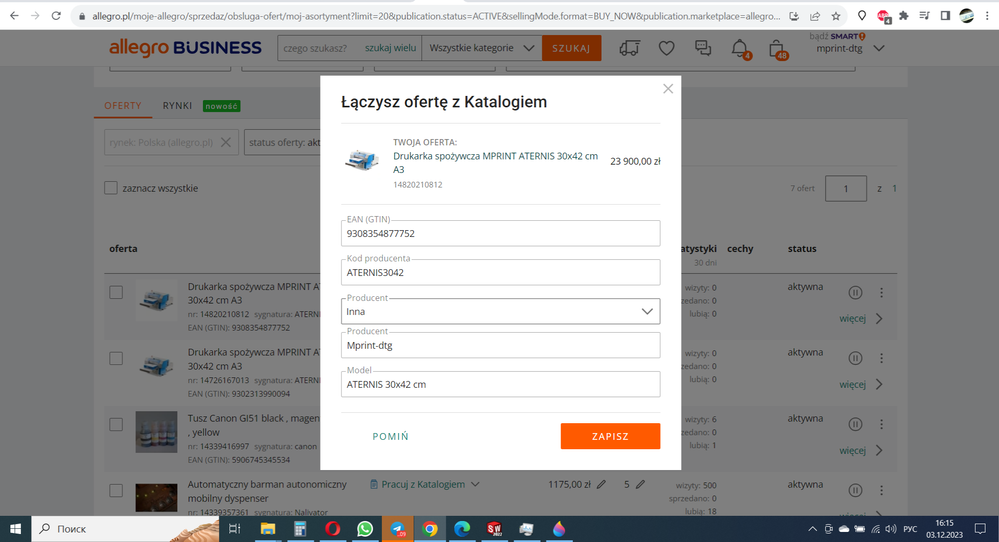Go back in the browser
The height and width of the screenshot is (542, 999).
[x=14, y=16]
